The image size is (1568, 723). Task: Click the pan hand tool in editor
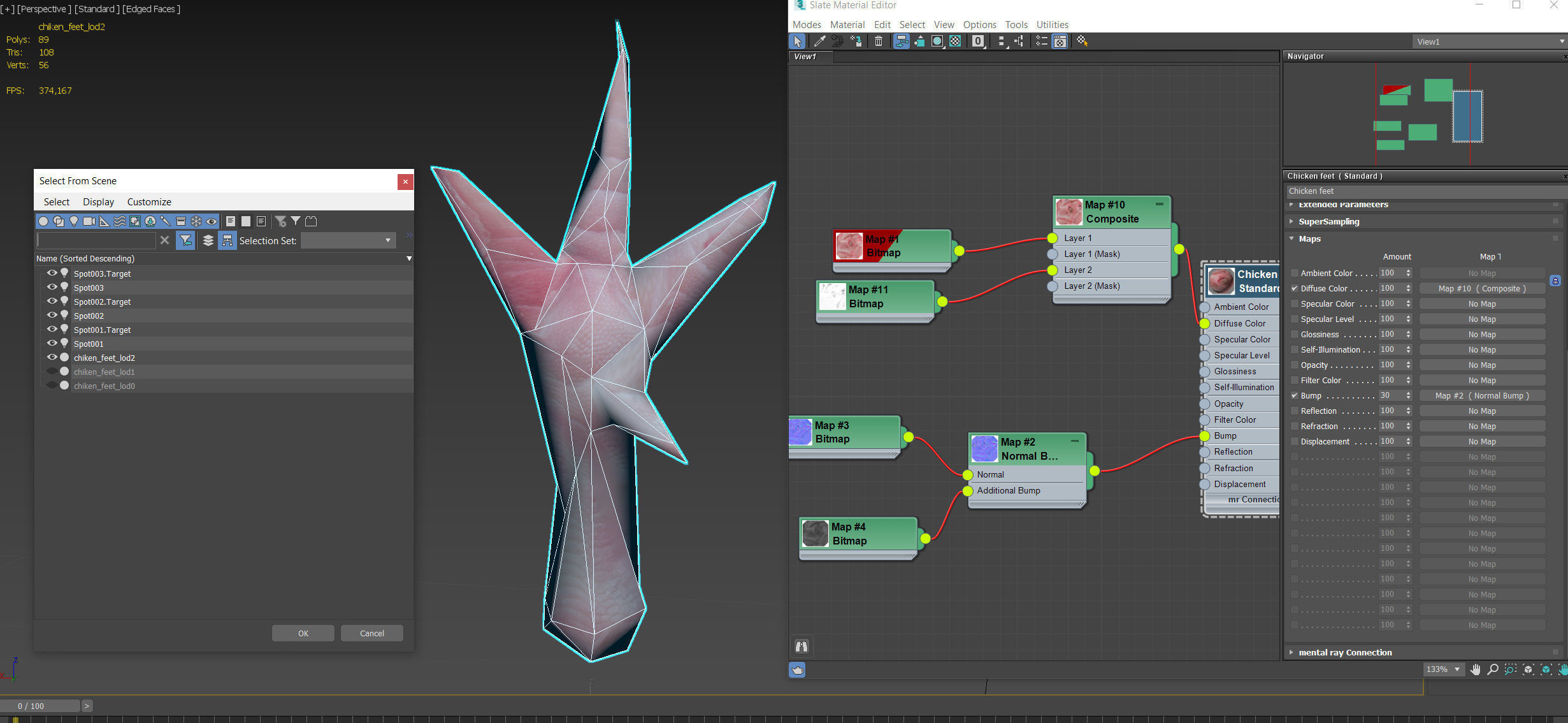[1475, 669]
